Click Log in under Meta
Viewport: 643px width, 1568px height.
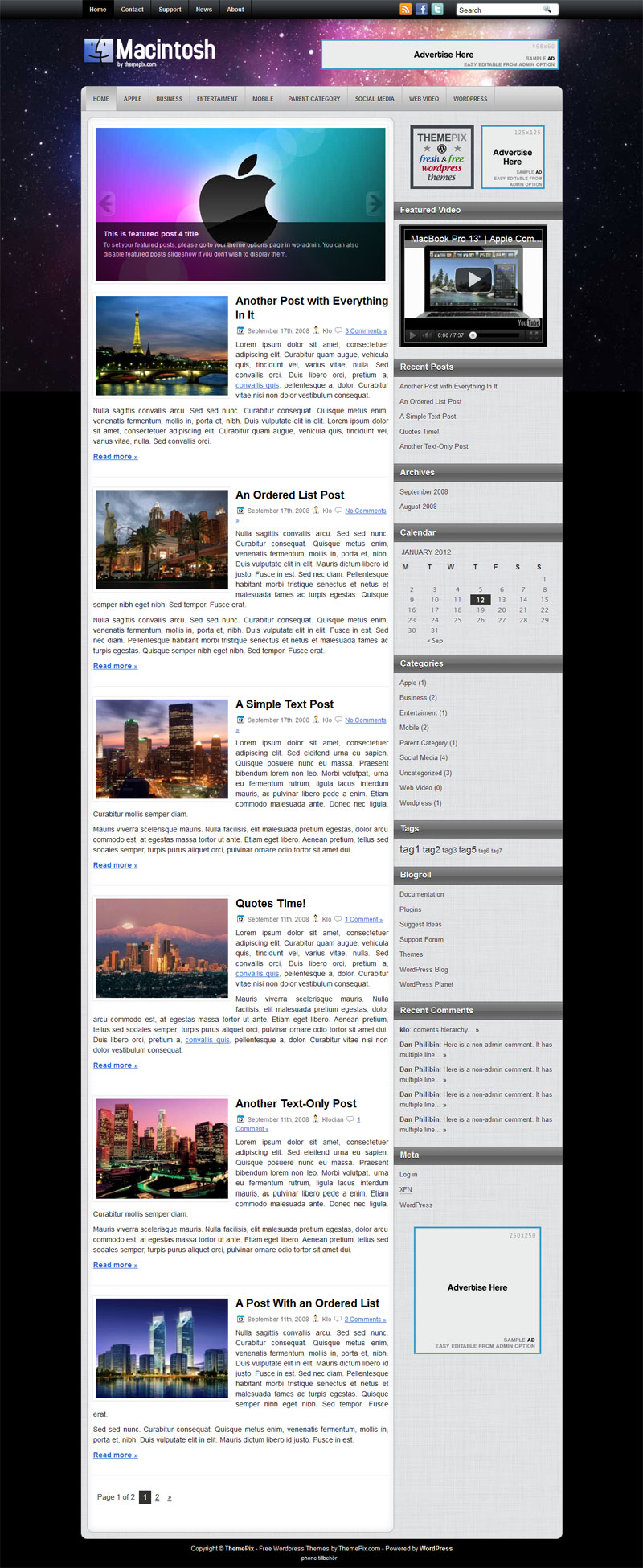[408, 1175]
